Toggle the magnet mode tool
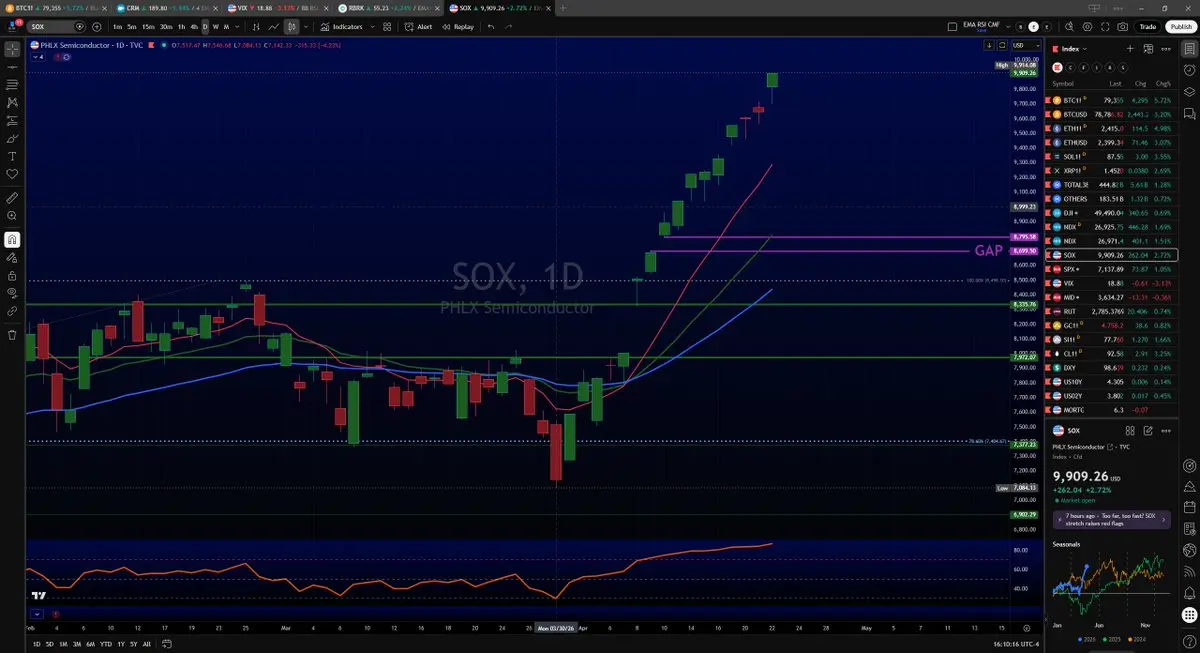 click(x=11, y=239)
